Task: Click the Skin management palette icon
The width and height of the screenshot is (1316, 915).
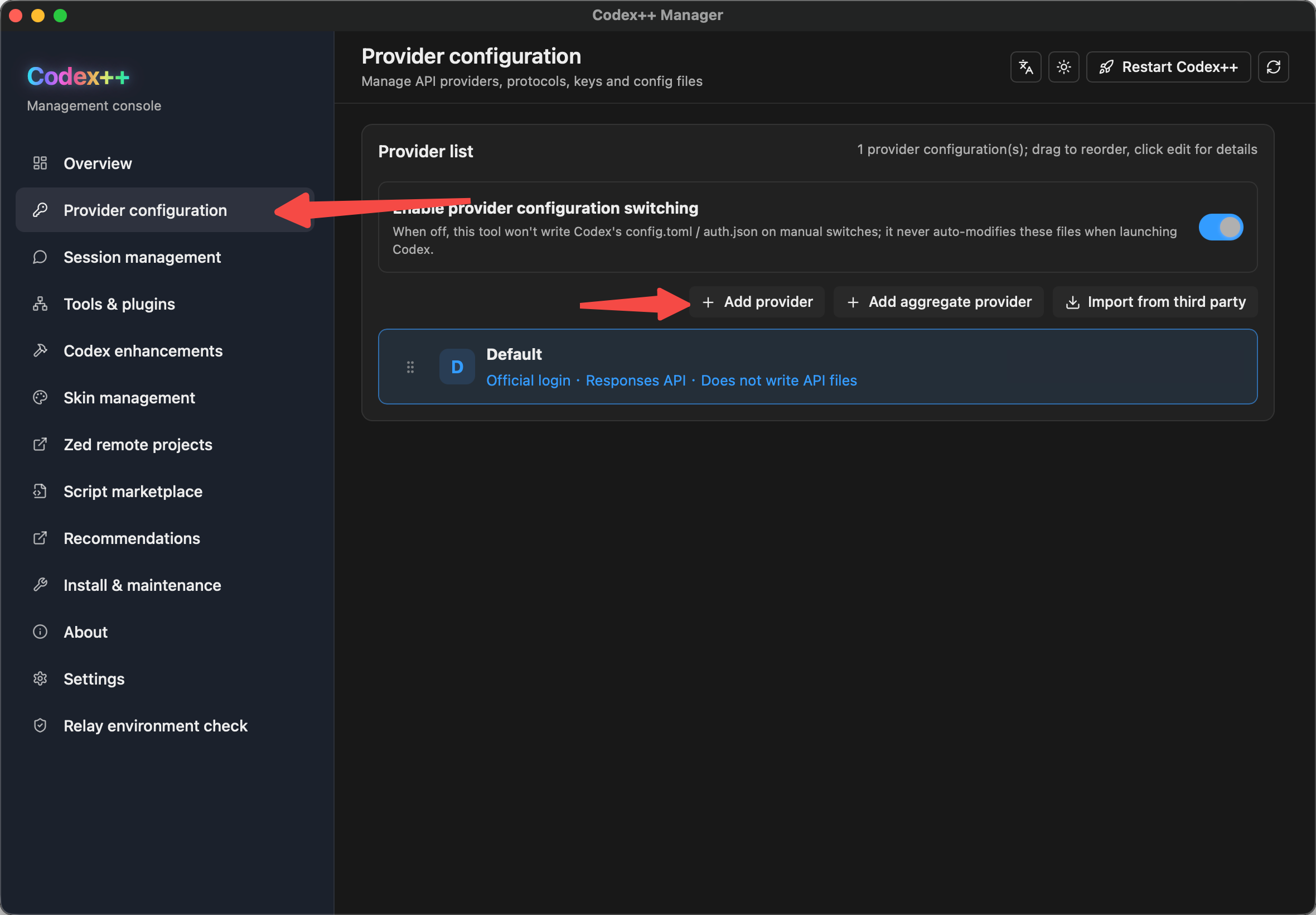Action: pos(40,397)
